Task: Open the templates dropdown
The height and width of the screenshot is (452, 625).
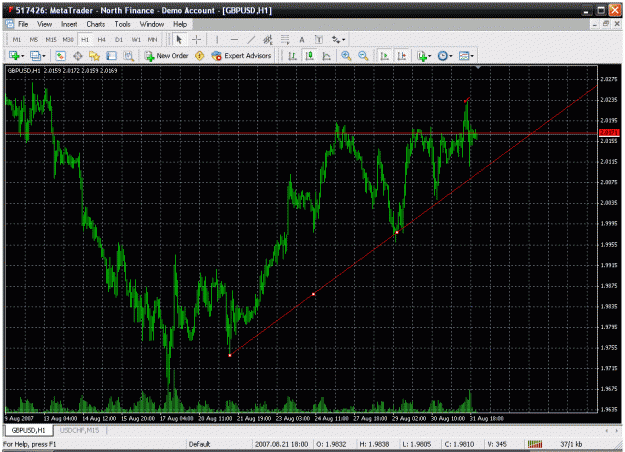Action: click(x=466, y=56)
